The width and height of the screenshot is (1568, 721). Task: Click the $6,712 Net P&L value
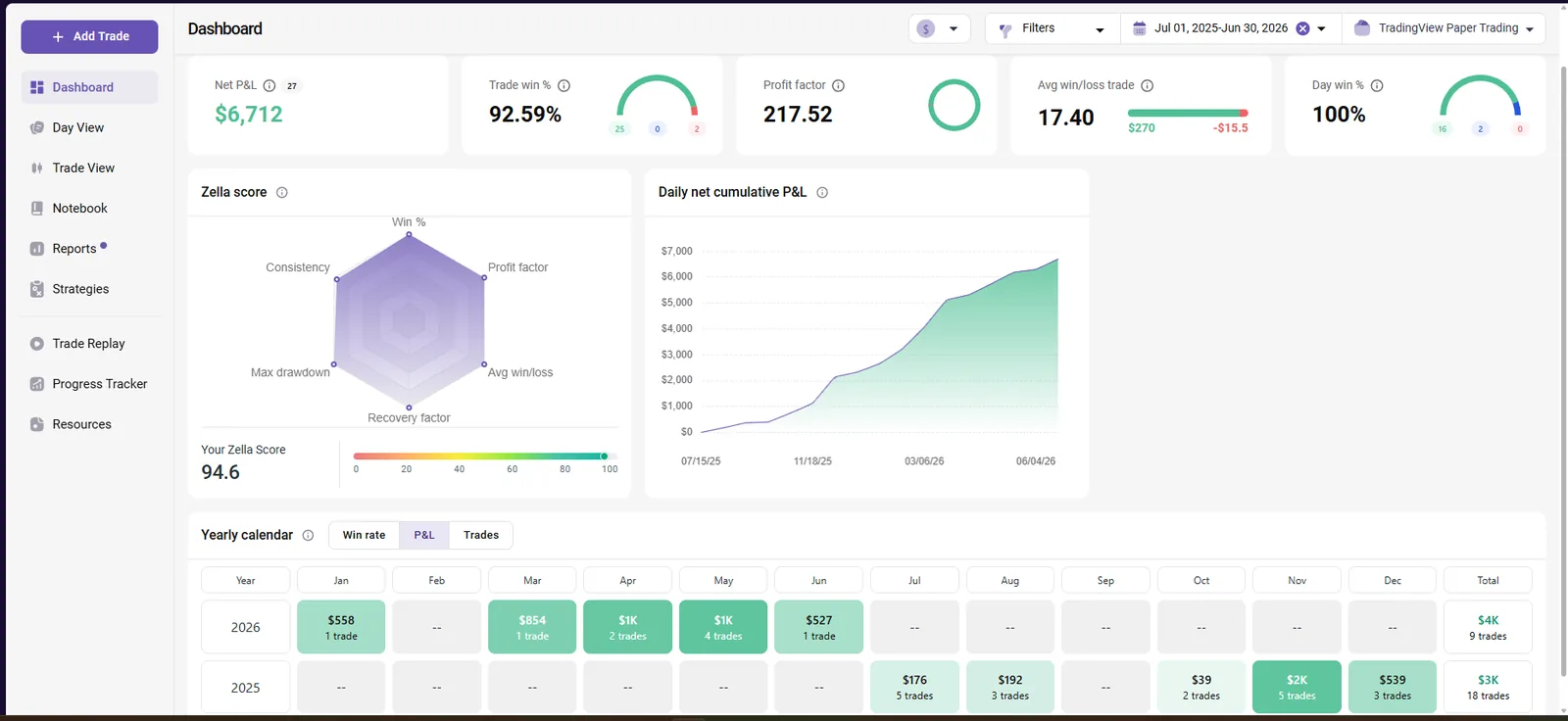(249, 115)
